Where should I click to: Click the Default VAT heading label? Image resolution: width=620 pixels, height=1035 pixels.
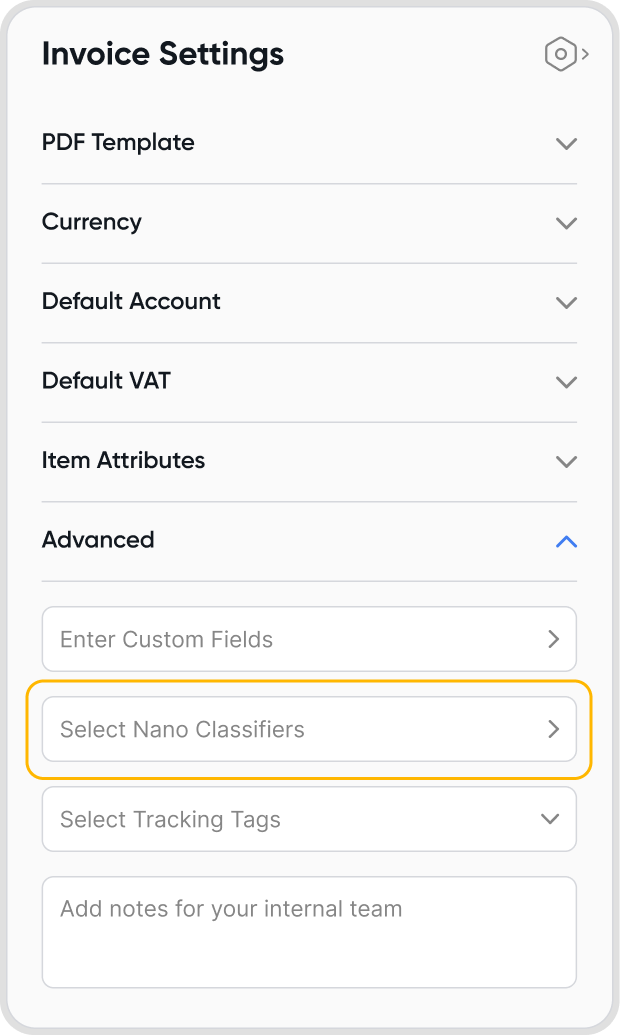pos(106,380)
